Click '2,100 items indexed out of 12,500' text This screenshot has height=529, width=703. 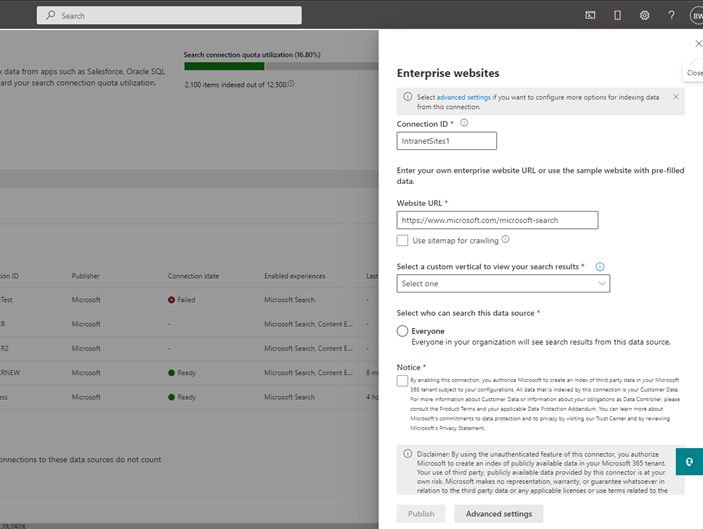[235, 85]
